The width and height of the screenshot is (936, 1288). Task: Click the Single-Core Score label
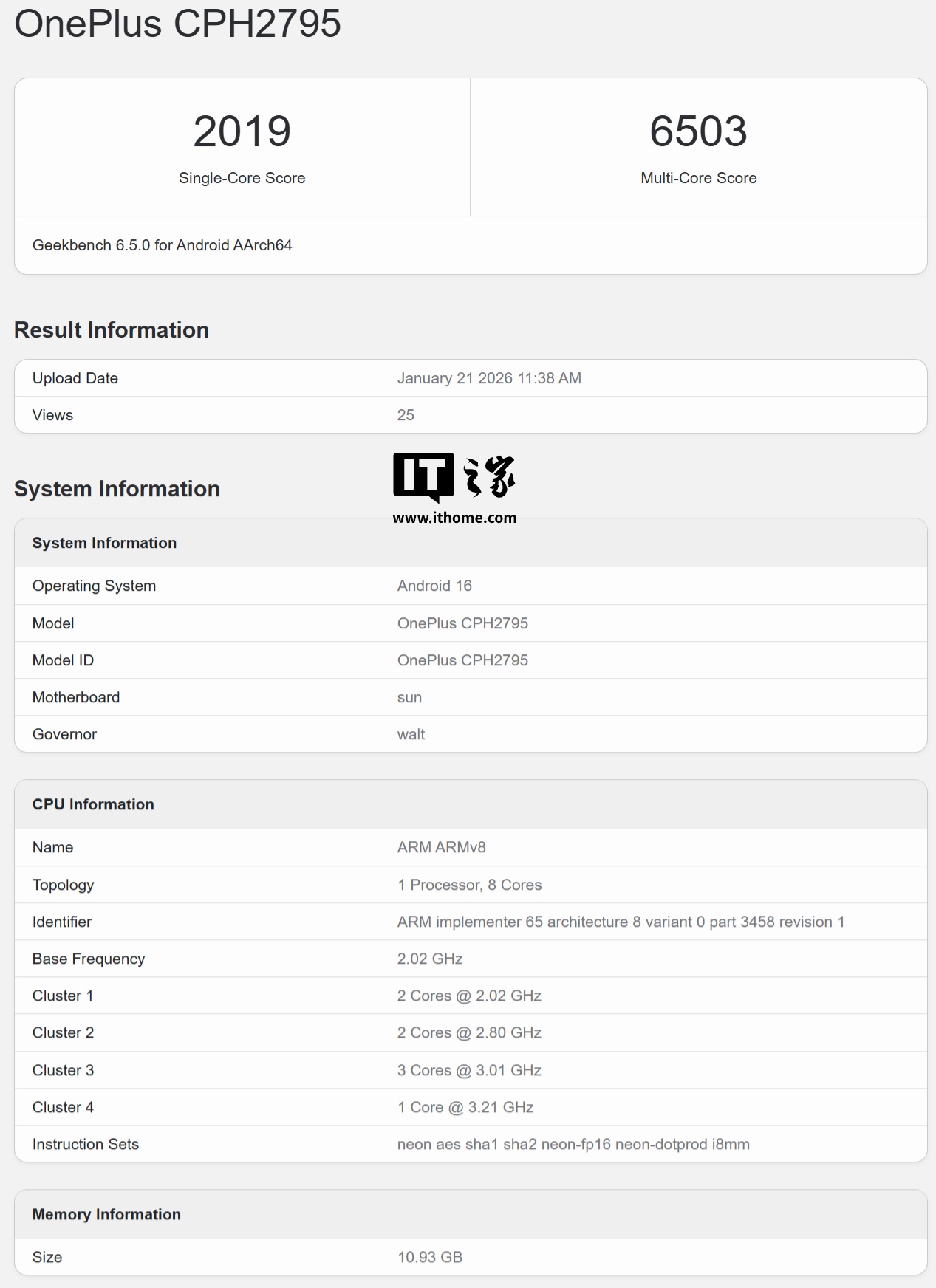point(242,178)
